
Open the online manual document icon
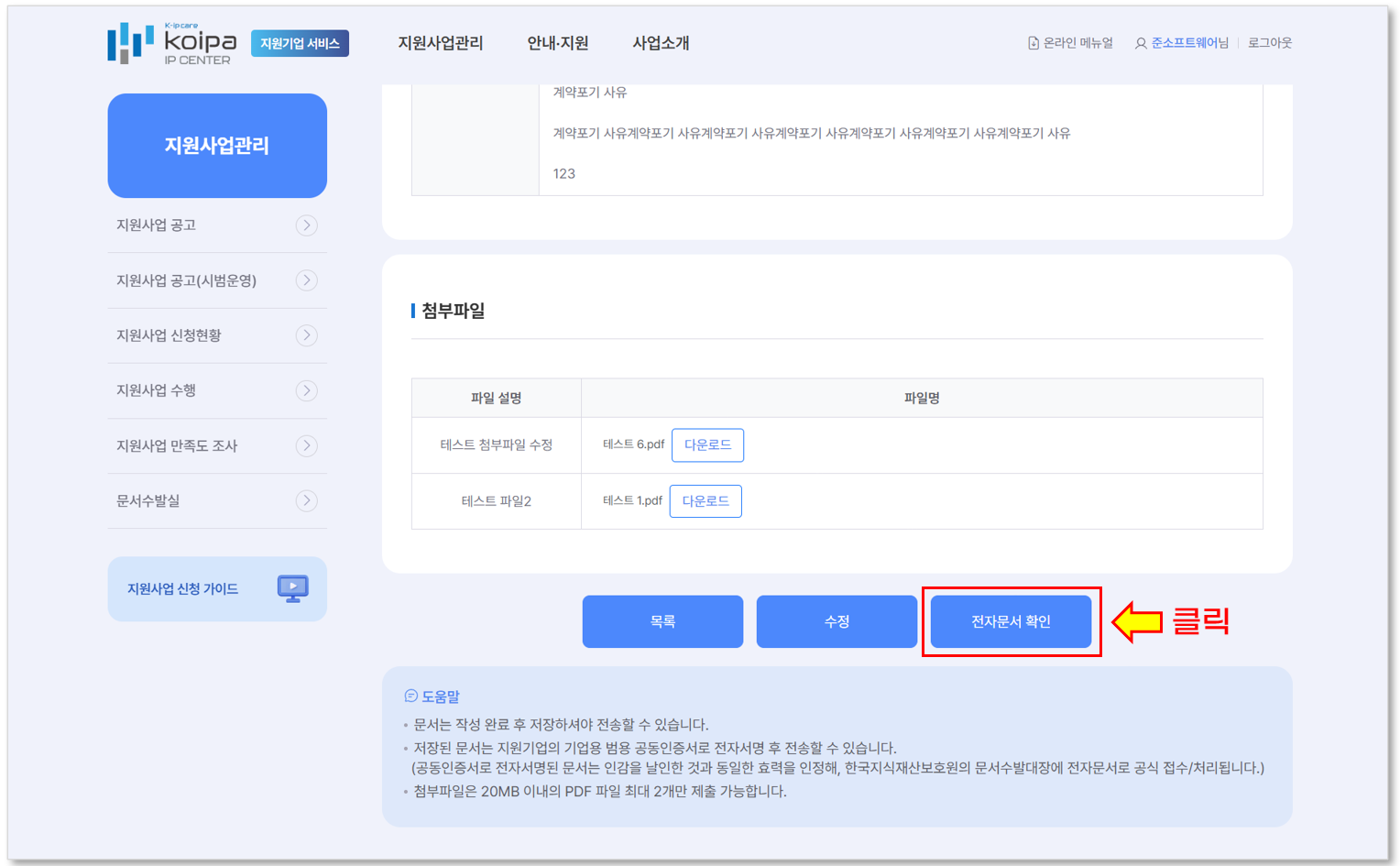click(x=1034, y=43)
